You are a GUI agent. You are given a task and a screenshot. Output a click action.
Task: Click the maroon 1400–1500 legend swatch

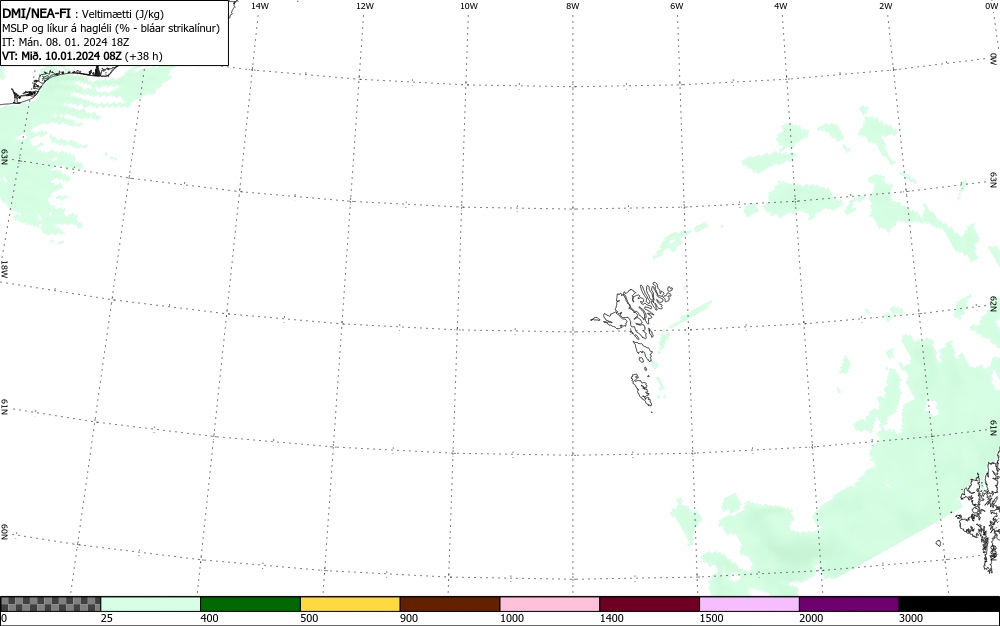(649, 604)
